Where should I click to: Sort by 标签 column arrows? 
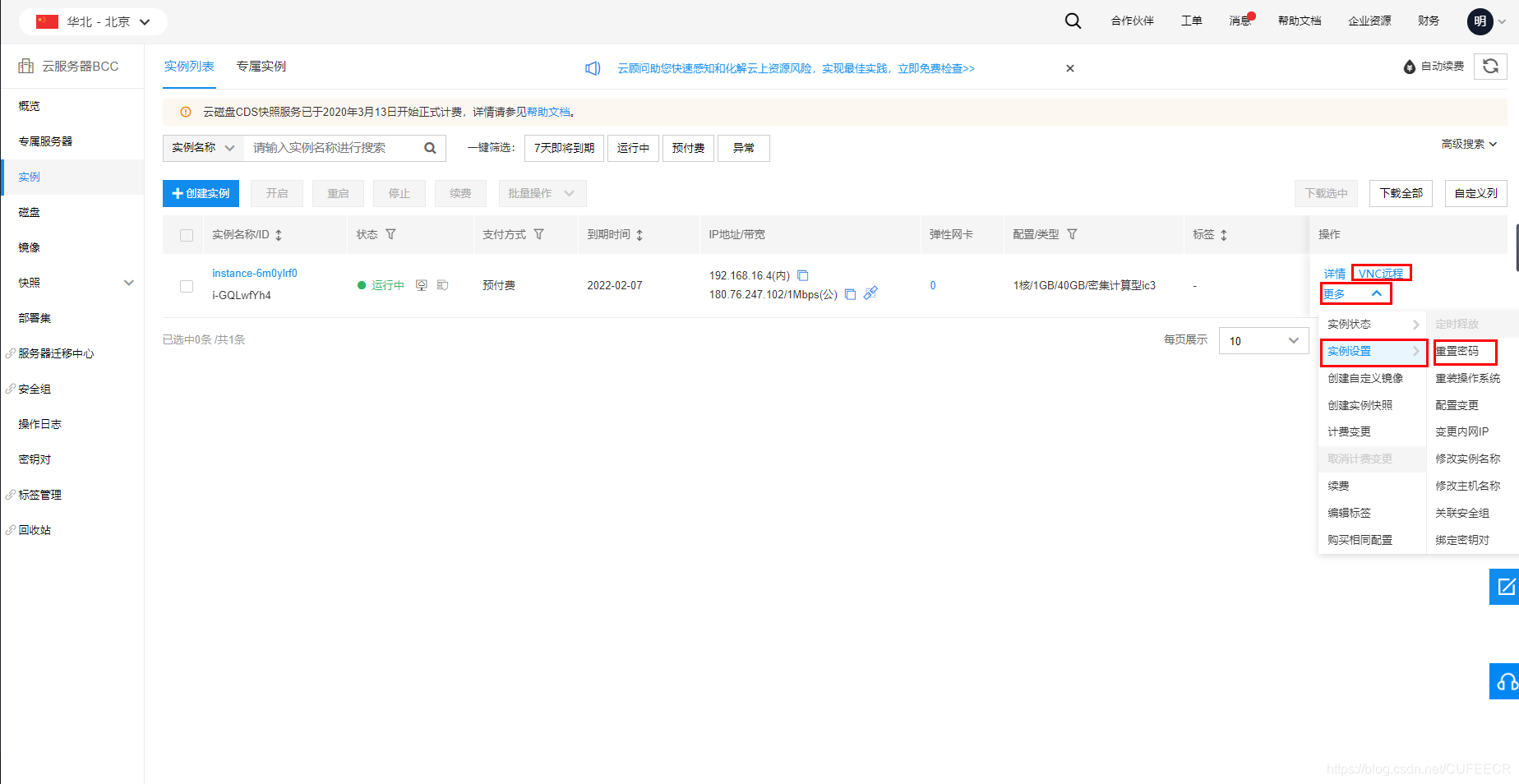[1224, 235]
